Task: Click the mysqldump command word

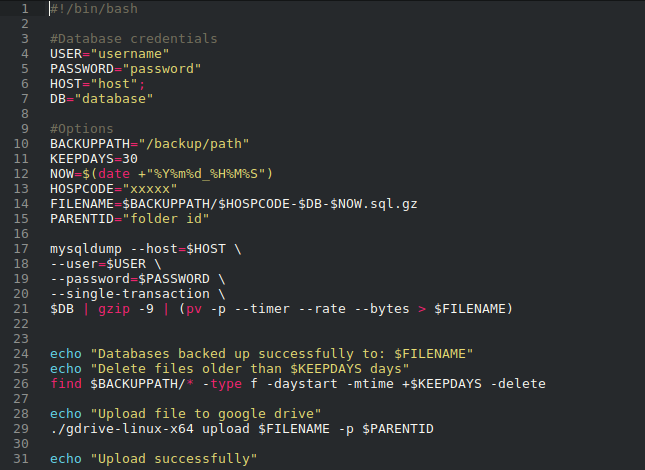Action: tap(86, 249)
